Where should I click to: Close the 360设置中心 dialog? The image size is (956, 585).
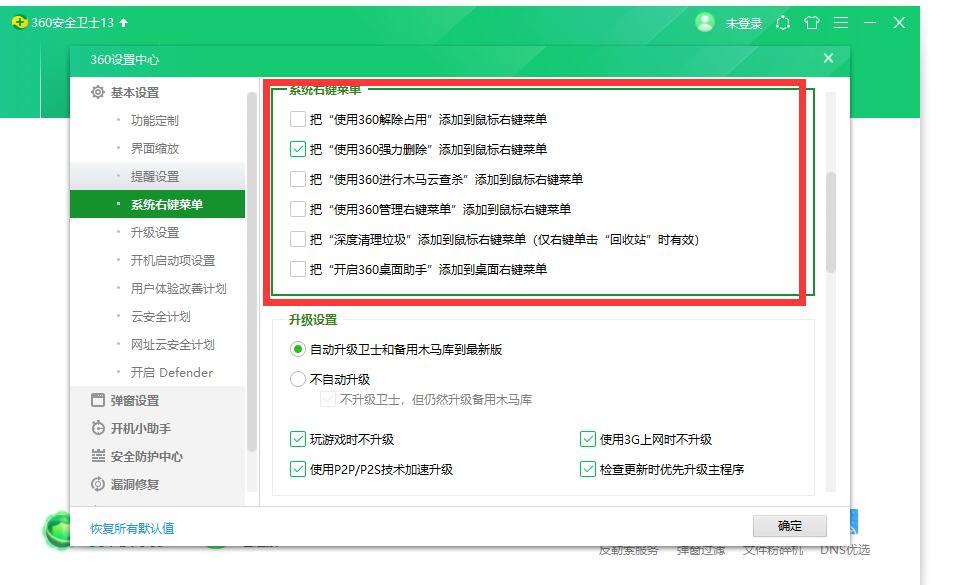tap(828, 58)
